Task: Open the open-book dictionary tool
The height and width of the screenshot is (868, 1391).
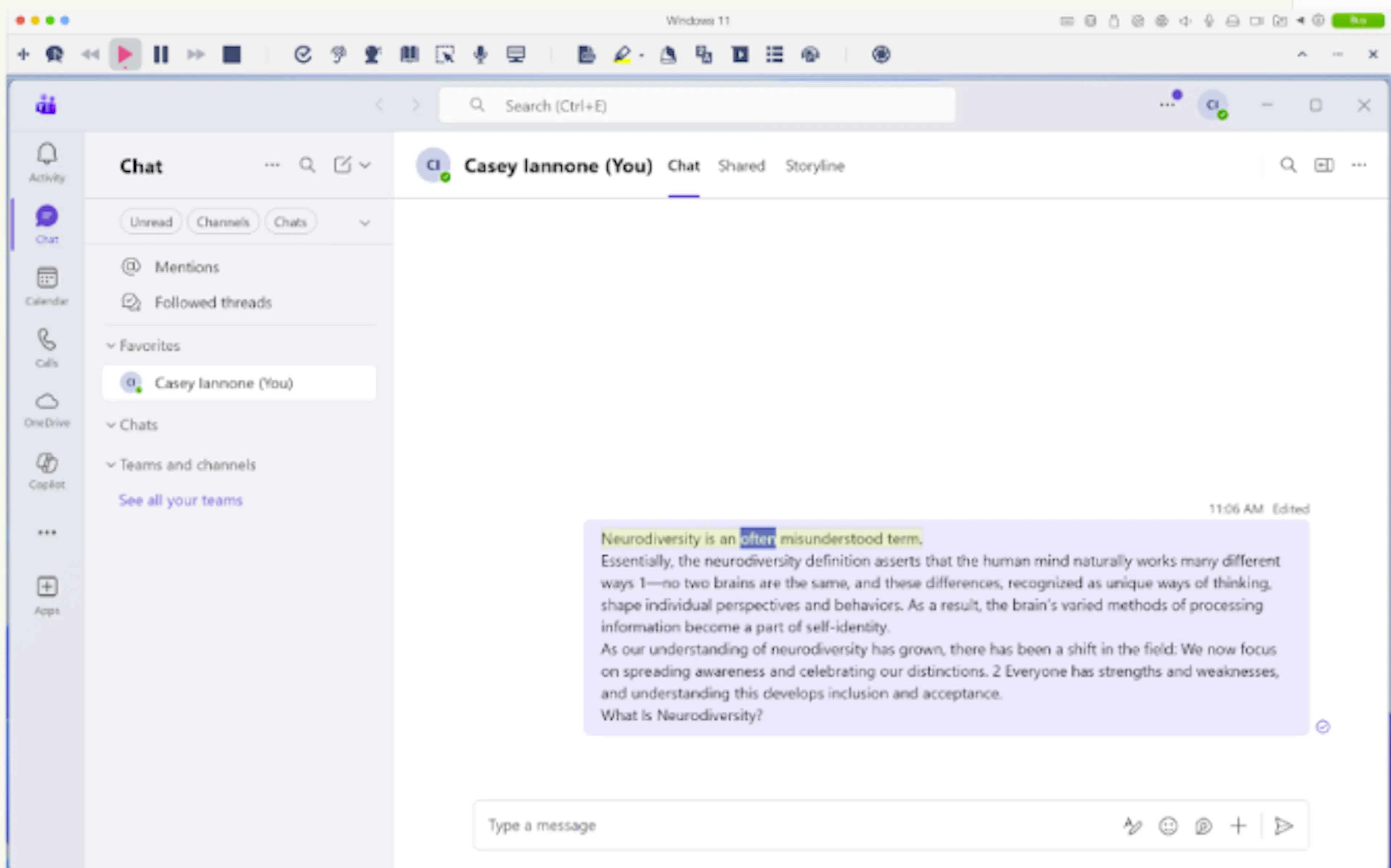Action: [409, 55]
